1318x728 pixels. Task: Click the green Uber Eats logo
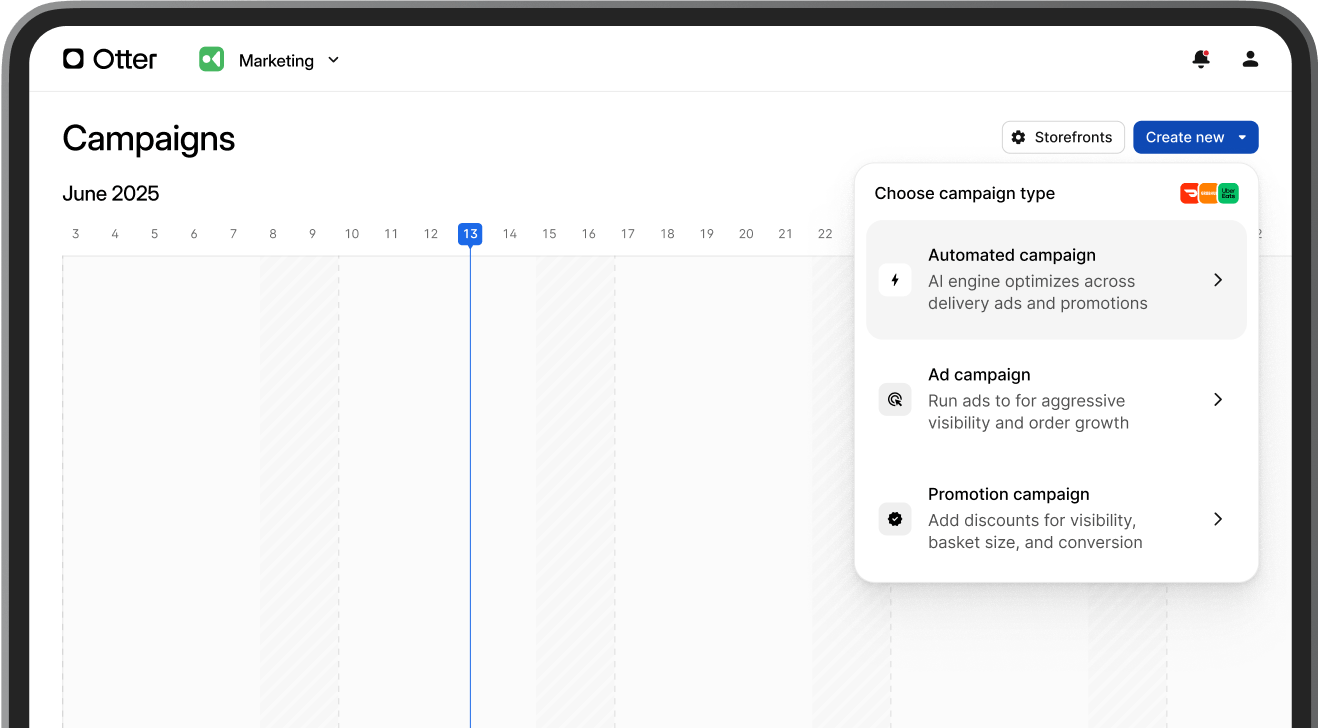1228,194
